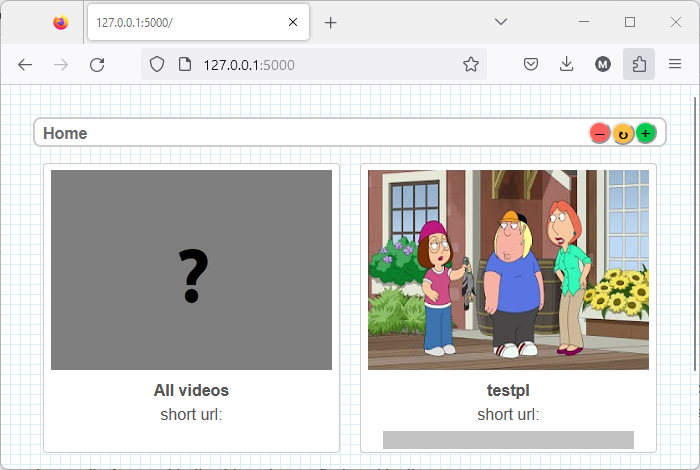Reload the page with refresh icon
The height and width of the screenshot is (470, 700).
[x=97, y=65]
